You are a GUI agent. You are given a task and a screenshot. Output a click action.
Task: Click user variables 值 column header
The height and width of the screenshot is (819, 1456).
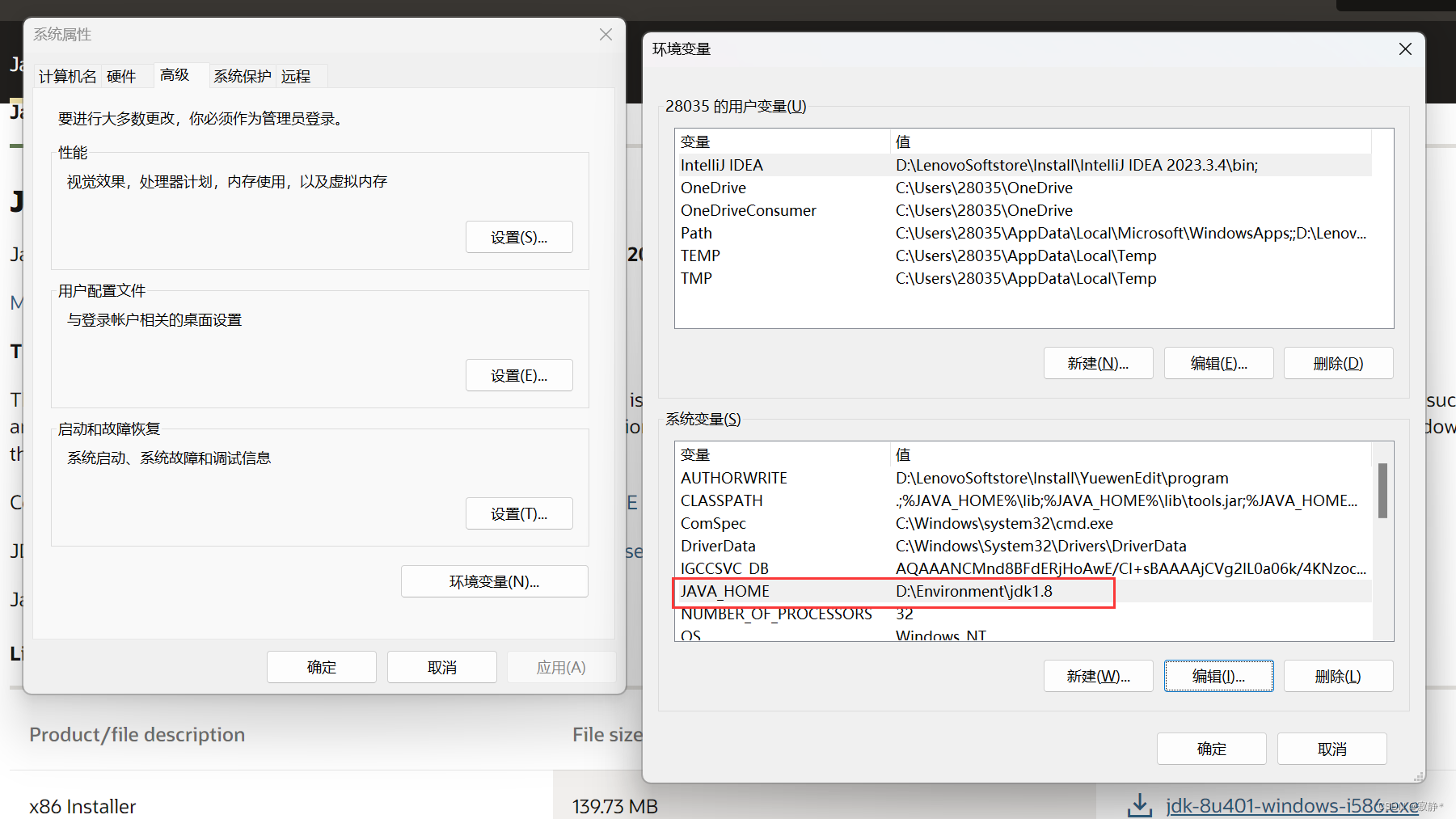[1131, 141]
